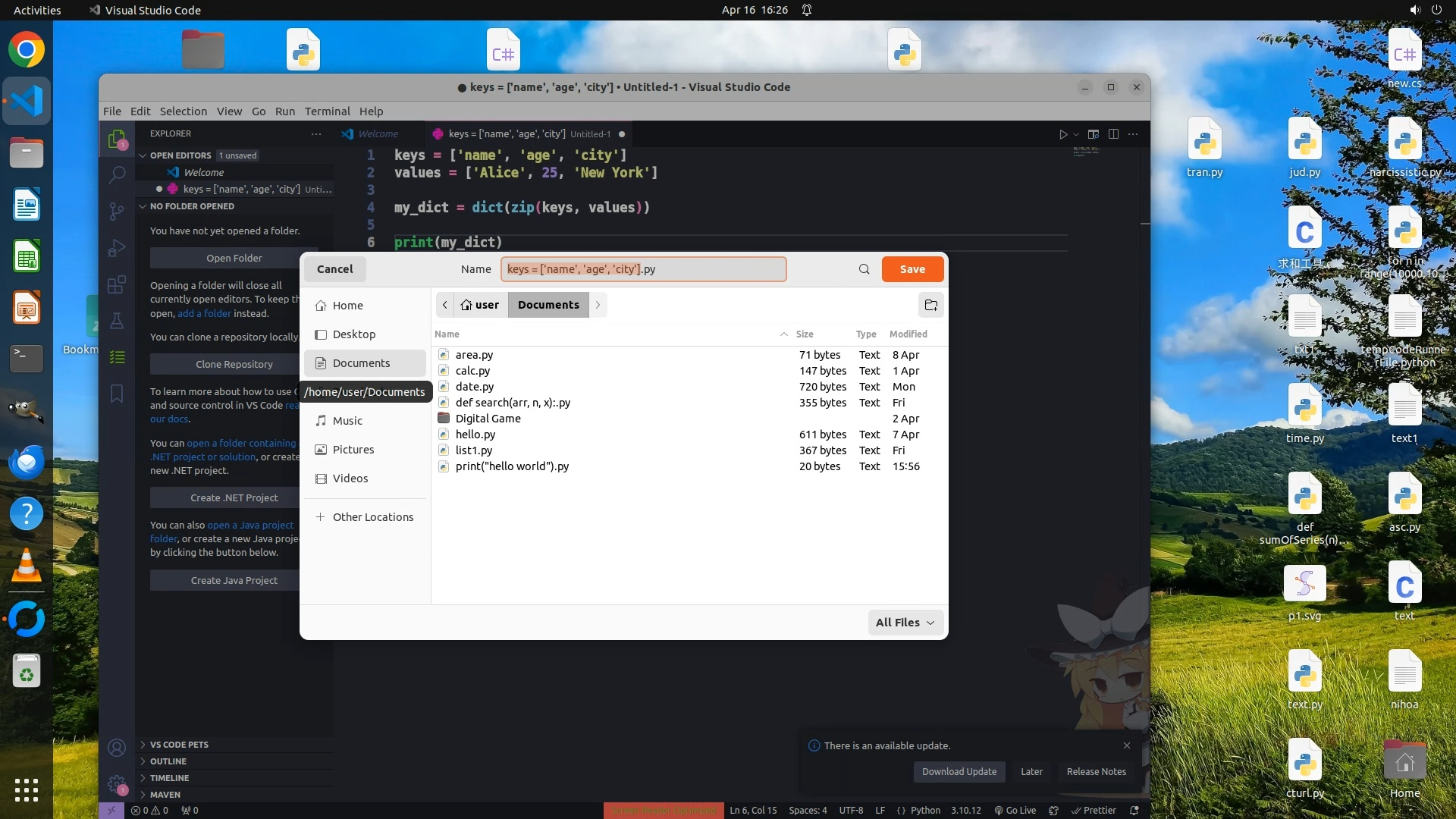Click the search icon in save dialog
This screenshot has height=819, width=1456.
tap(864, 269)
